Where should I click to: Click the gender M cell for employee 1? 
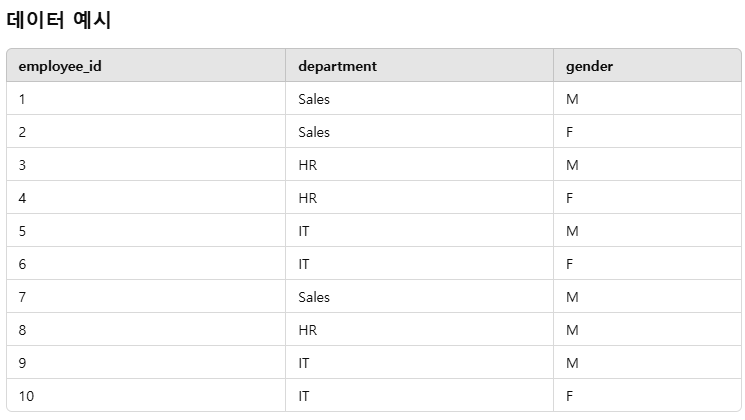647,98
